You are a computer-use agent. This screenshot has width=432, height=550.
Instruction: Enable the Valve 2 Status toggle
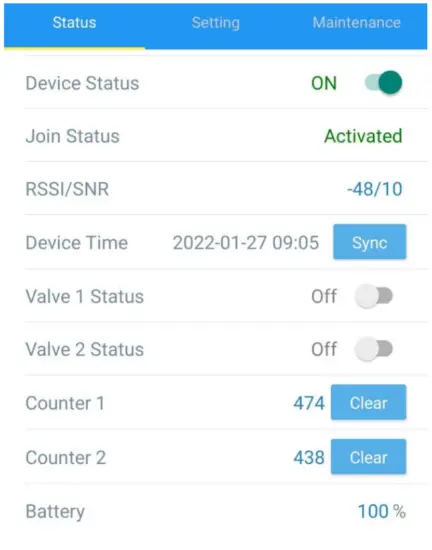(373, 349)
